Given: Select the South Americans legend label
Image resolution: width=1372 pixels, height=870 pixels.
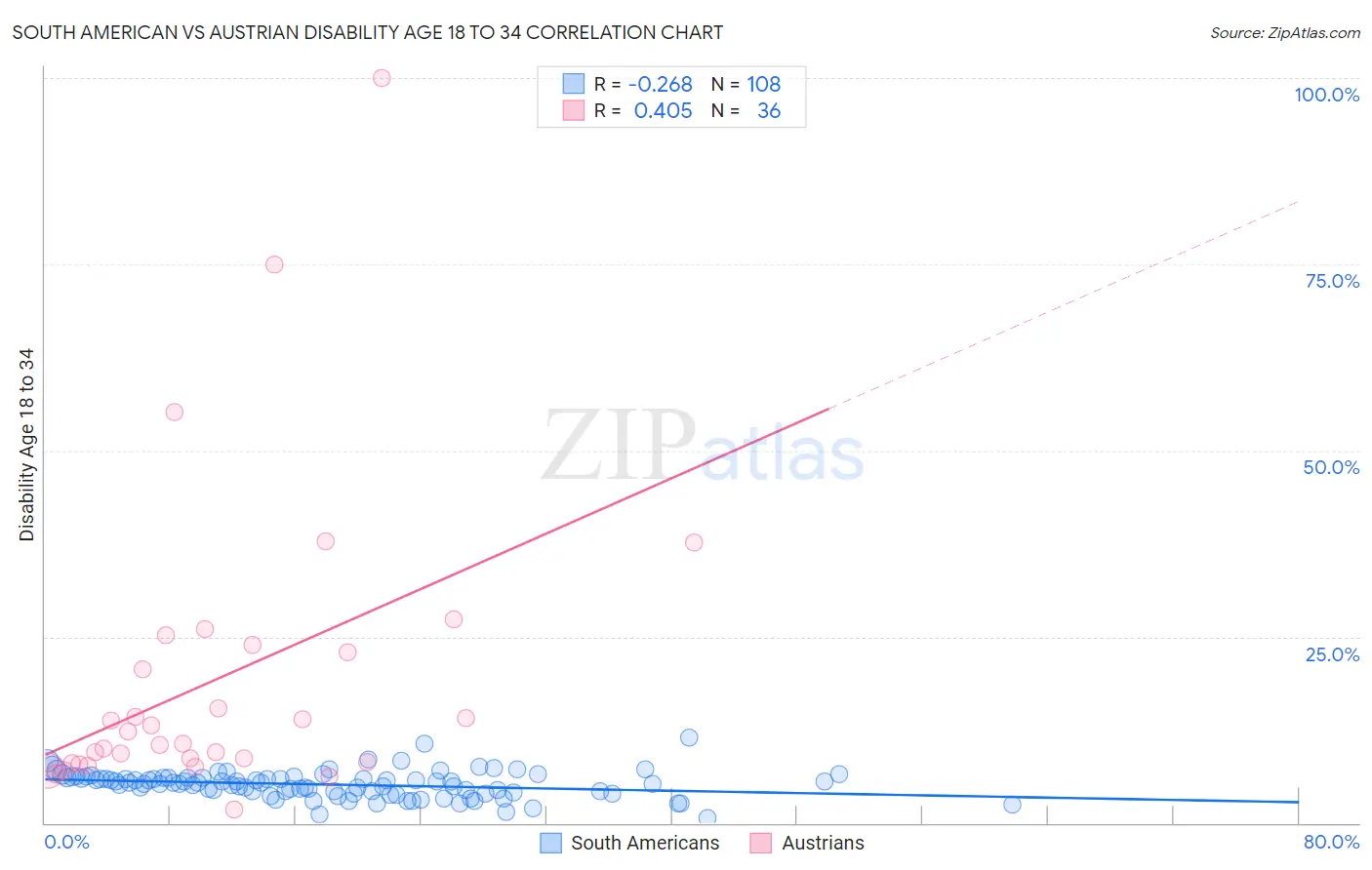Looking at the screenshot, I should click(x=645, y=843).
